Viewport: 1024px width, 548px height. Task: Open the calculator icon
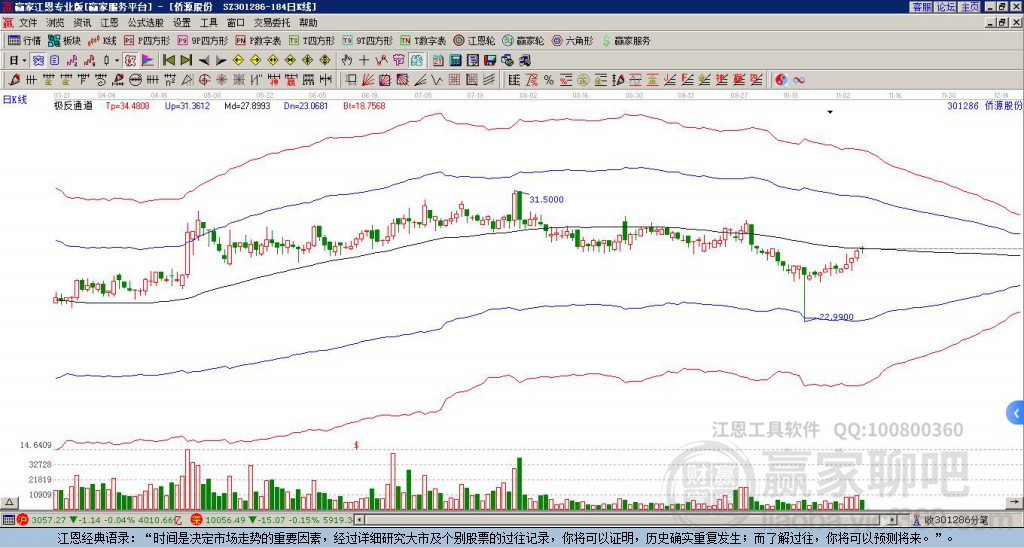coord(455,61)
